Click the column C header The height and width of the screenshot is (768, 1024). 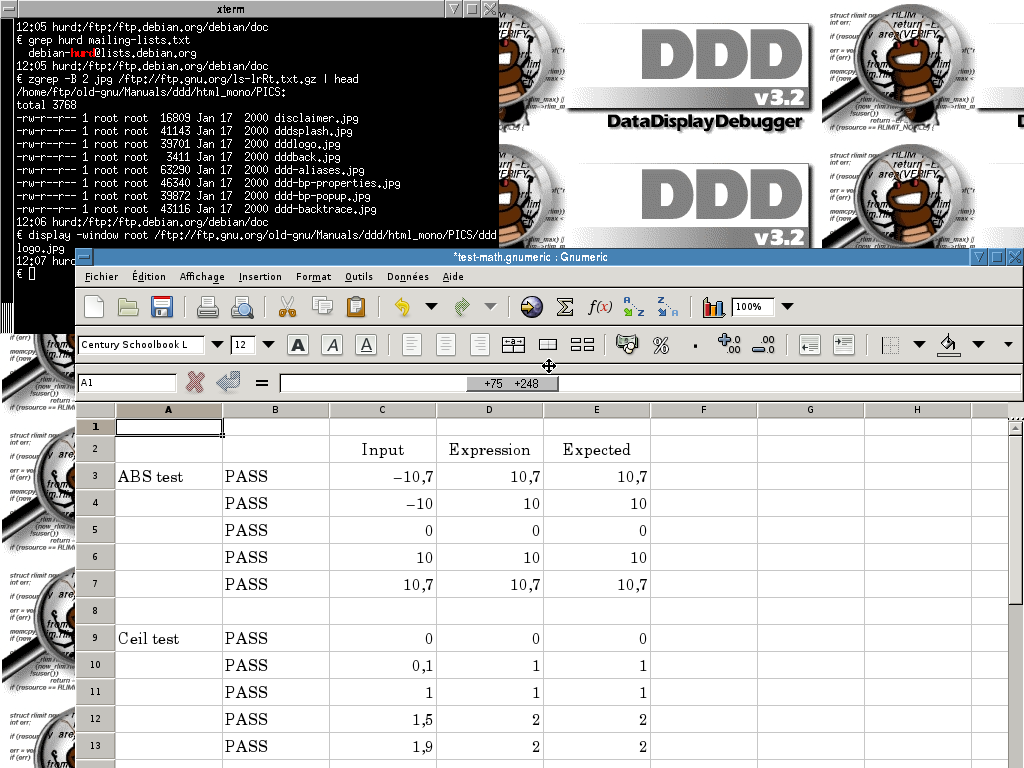(382, 410)
